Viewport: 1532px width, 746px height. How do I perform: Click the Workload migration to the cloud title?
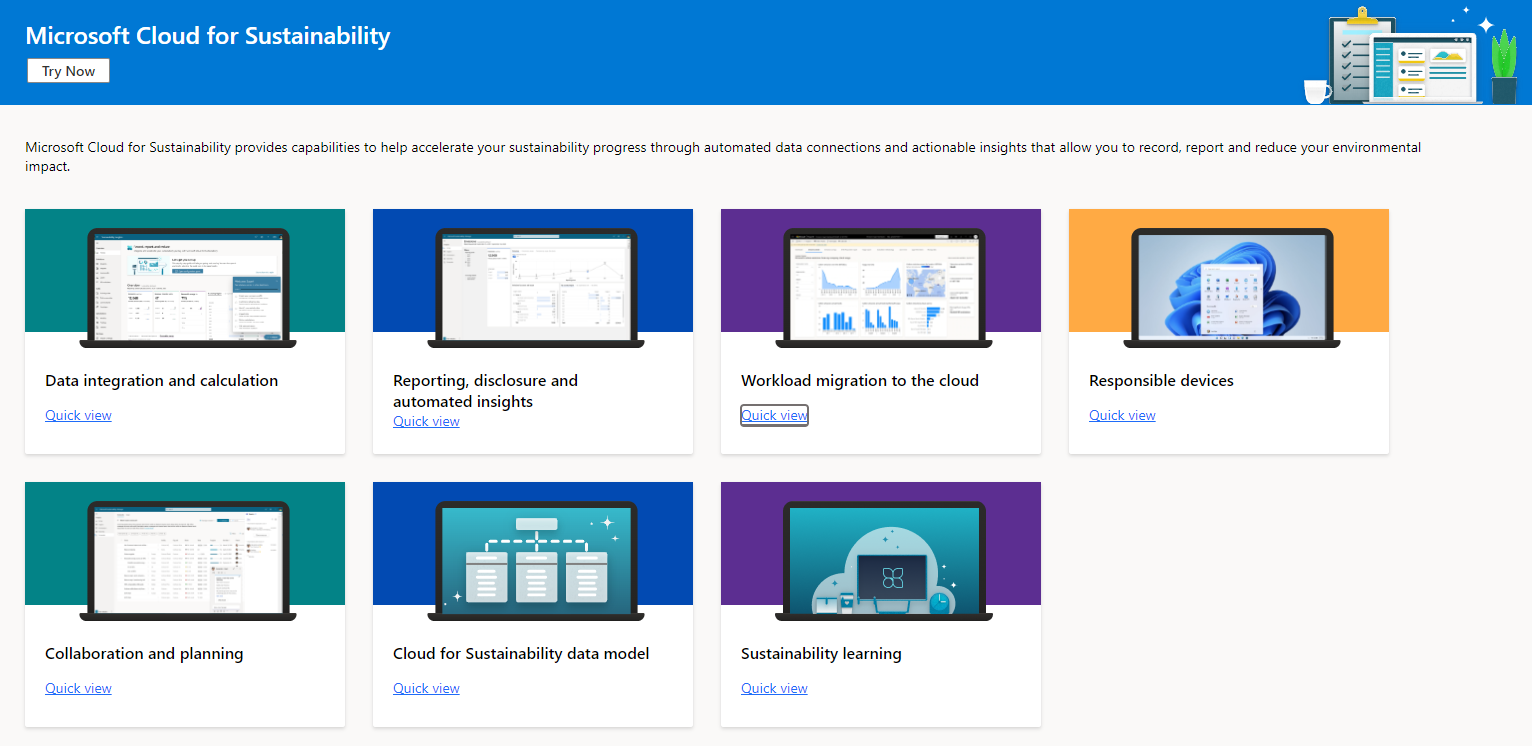tap(860, 380)
